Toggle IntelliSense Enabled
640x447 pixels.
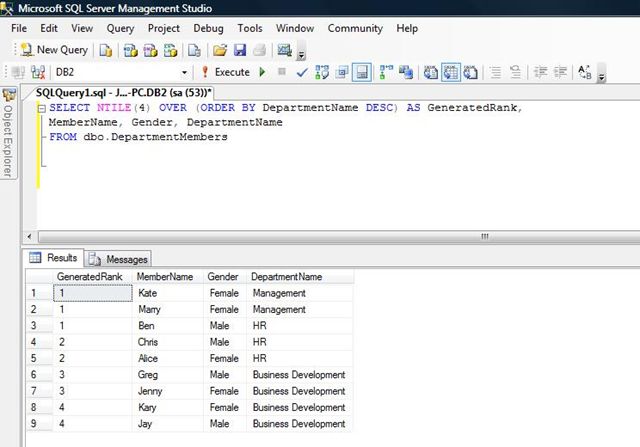point(362,72)
